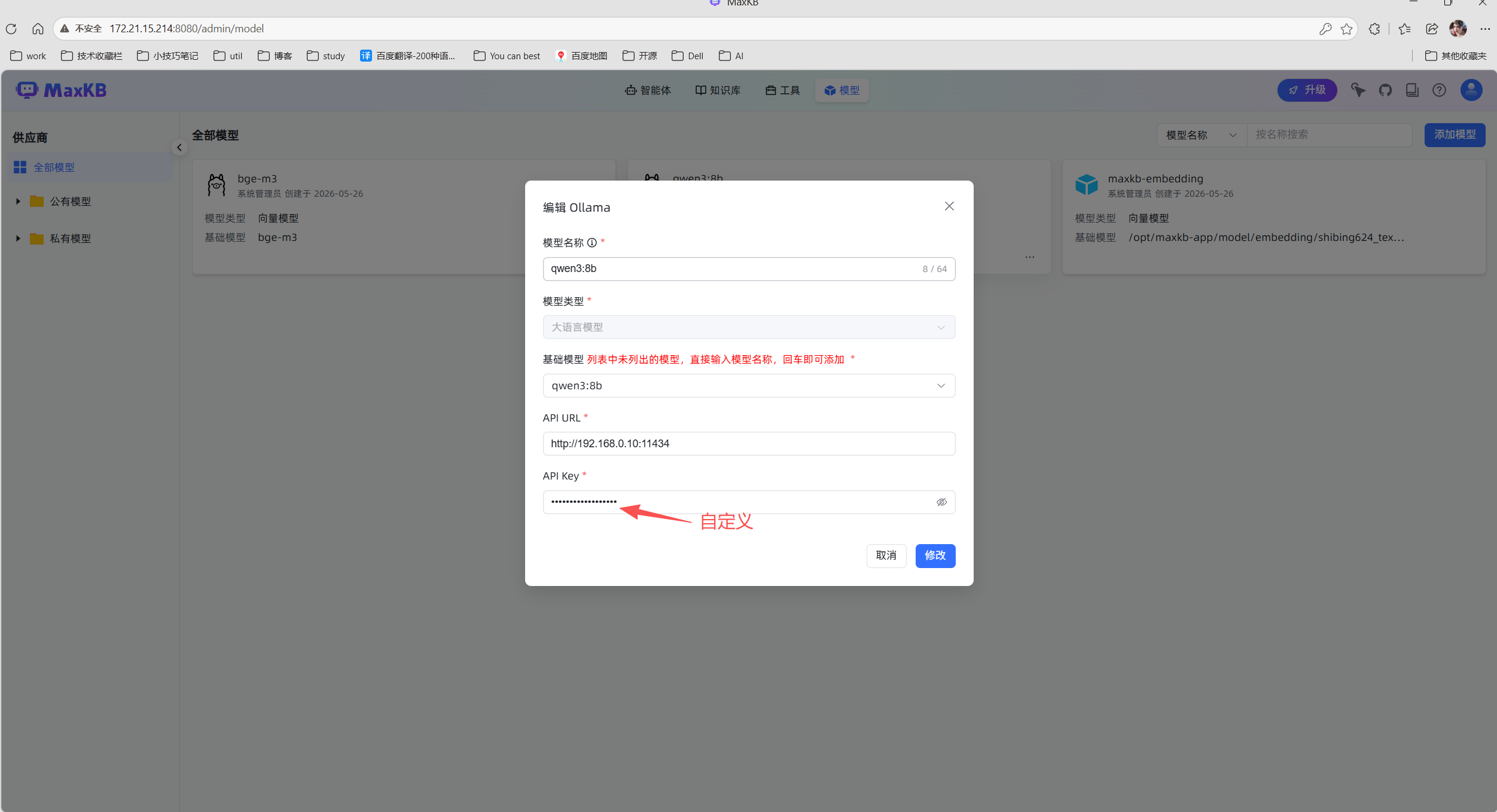Open the qwen3:8b card more options menu
Screen dimensions: 1497x812
1030,257
